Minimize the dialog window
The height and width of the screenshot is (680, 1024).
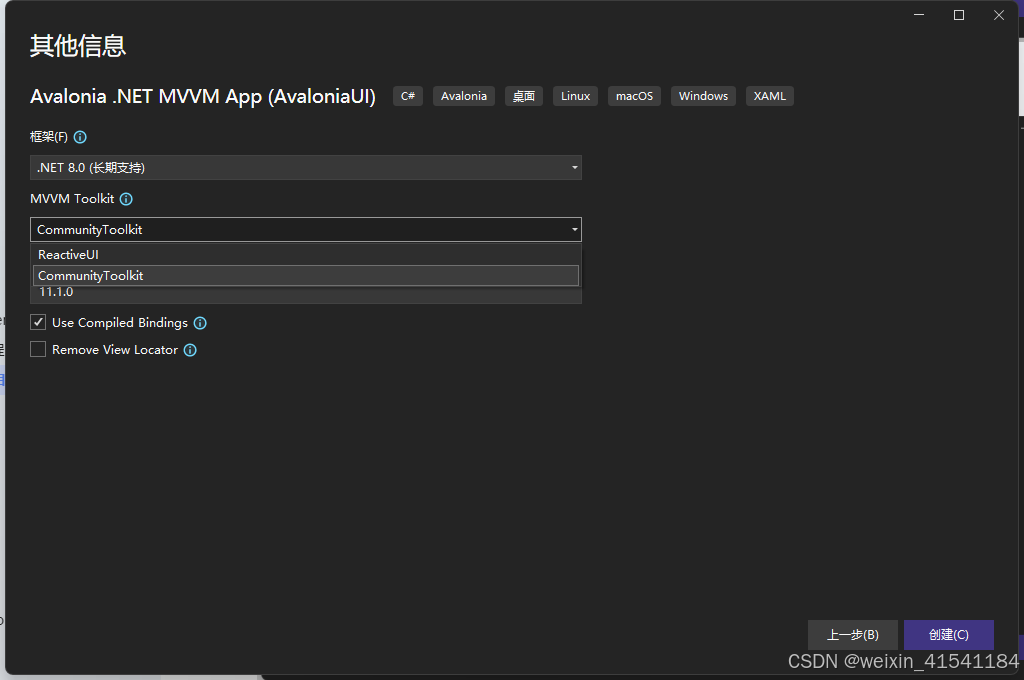919,15
